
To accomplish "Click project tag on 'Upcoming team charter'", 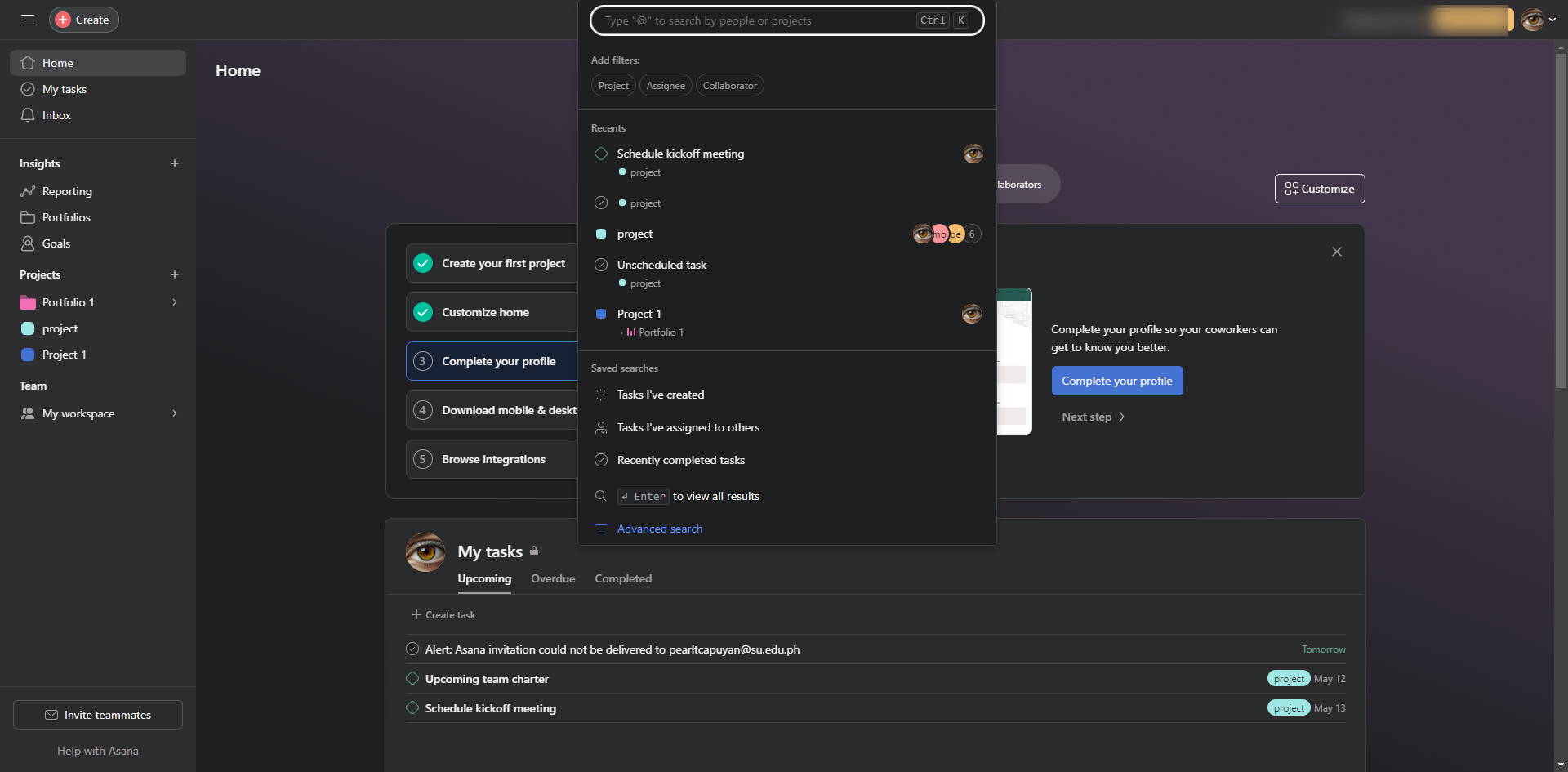I will coord(1289,679).
